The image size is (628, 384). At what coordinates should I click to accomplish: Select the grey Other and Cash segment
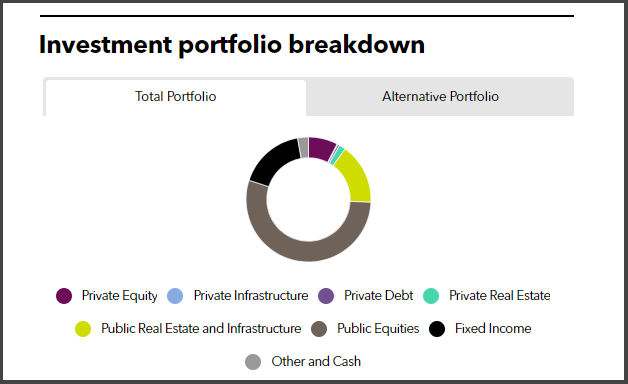pos(303,147)
